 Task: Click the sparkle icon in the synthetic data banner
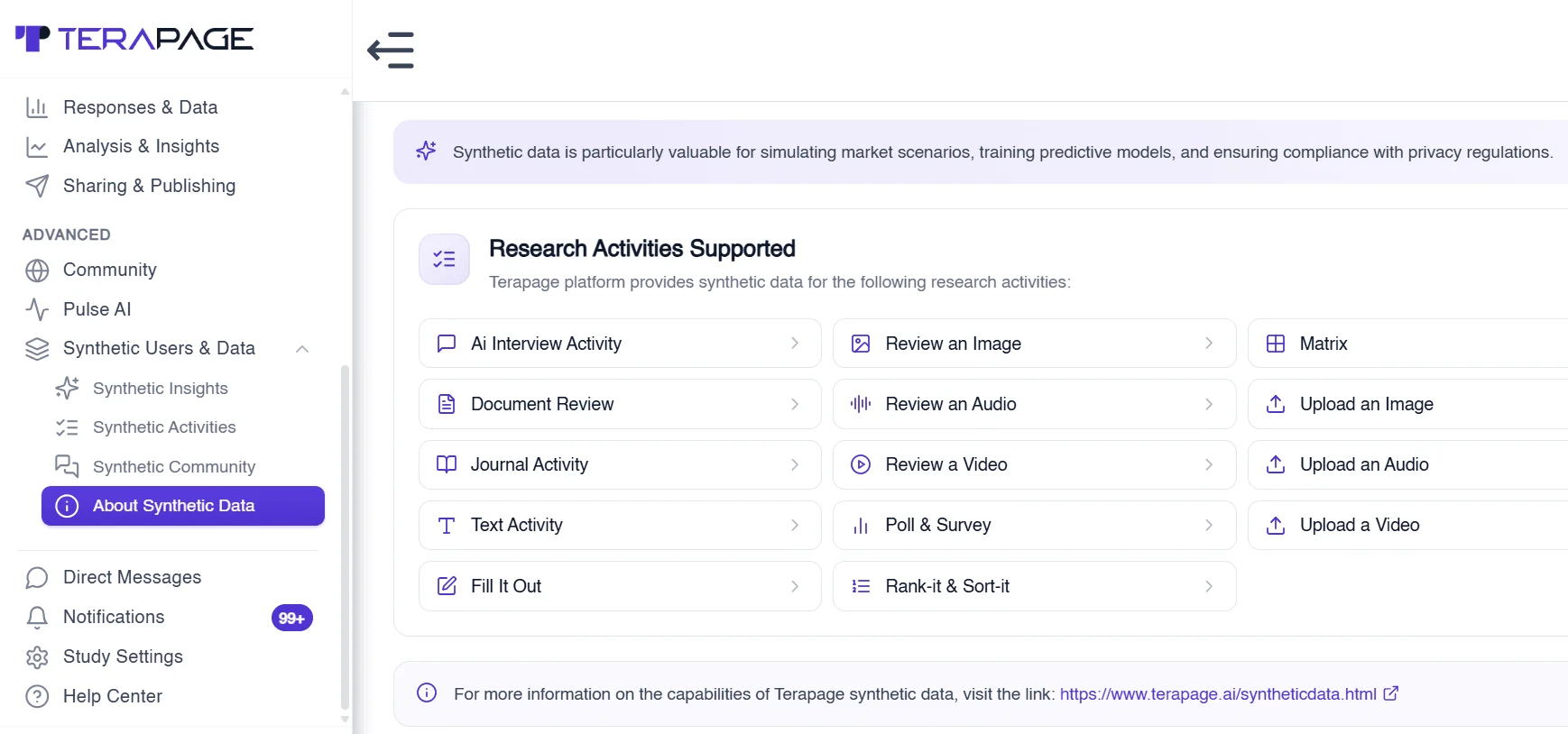tap(426, 151)
